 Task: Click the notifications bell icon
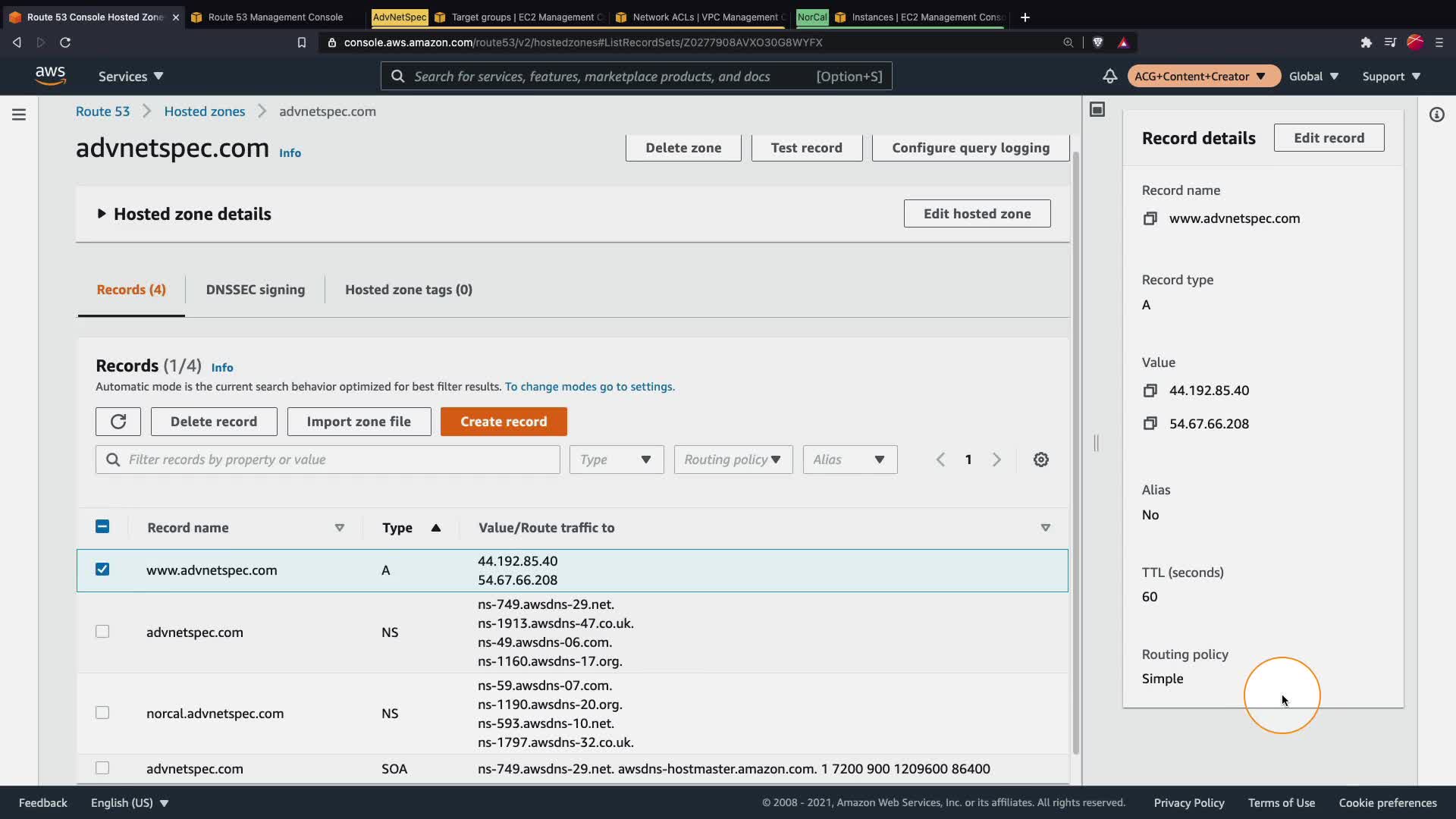click(x=1109, y=76)
